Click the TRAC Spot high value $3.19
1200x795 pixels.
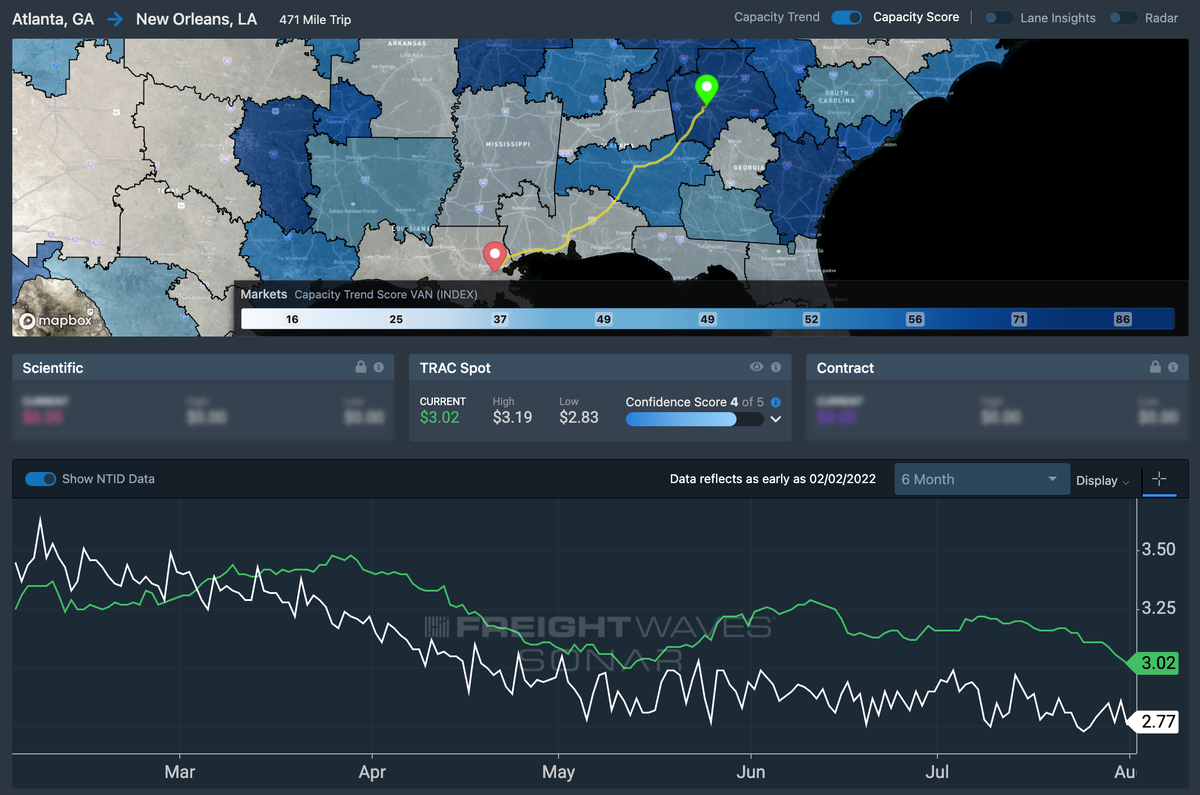pos(513,417)
